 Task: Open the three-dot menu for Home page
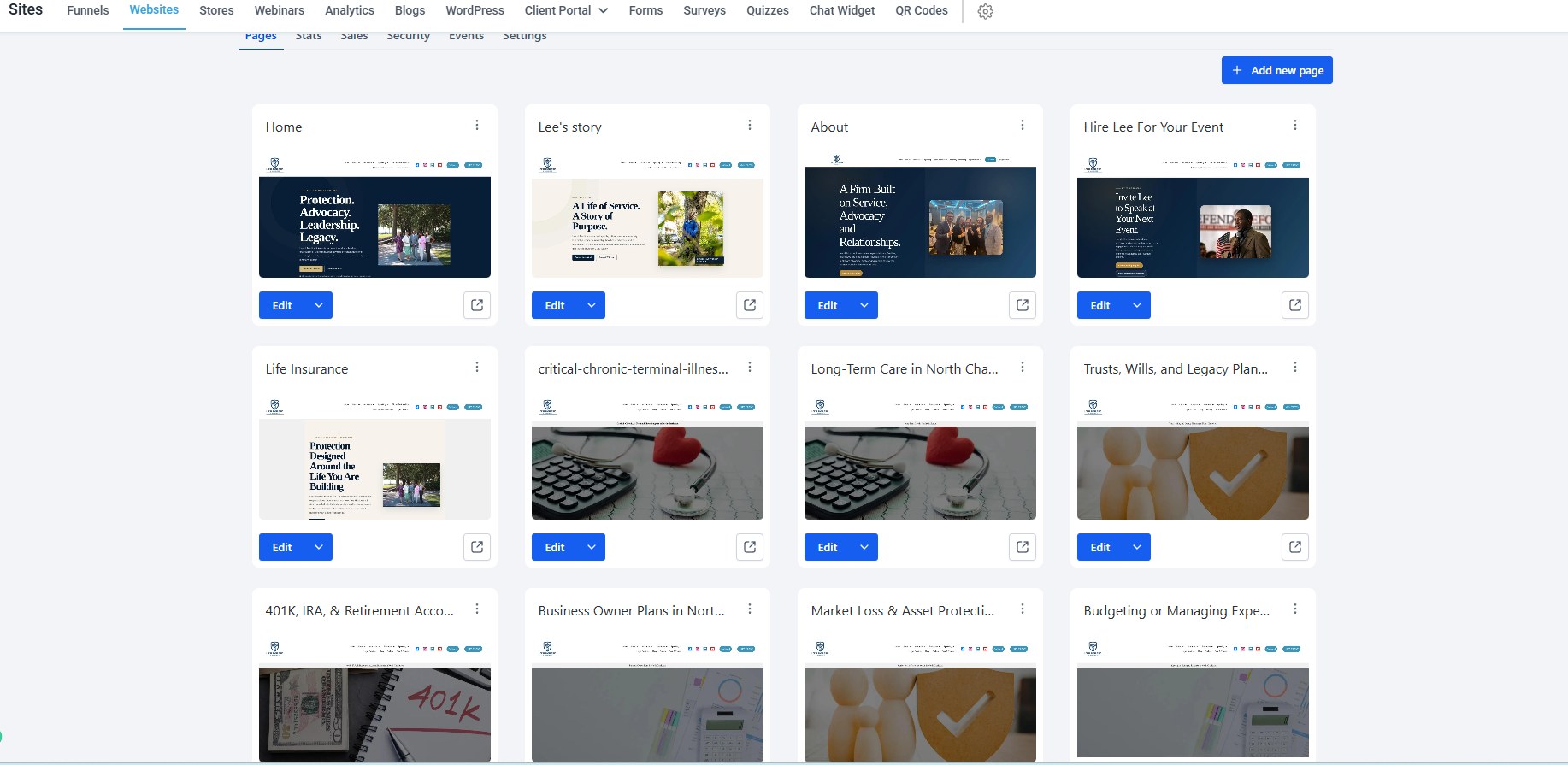point(477,125)
